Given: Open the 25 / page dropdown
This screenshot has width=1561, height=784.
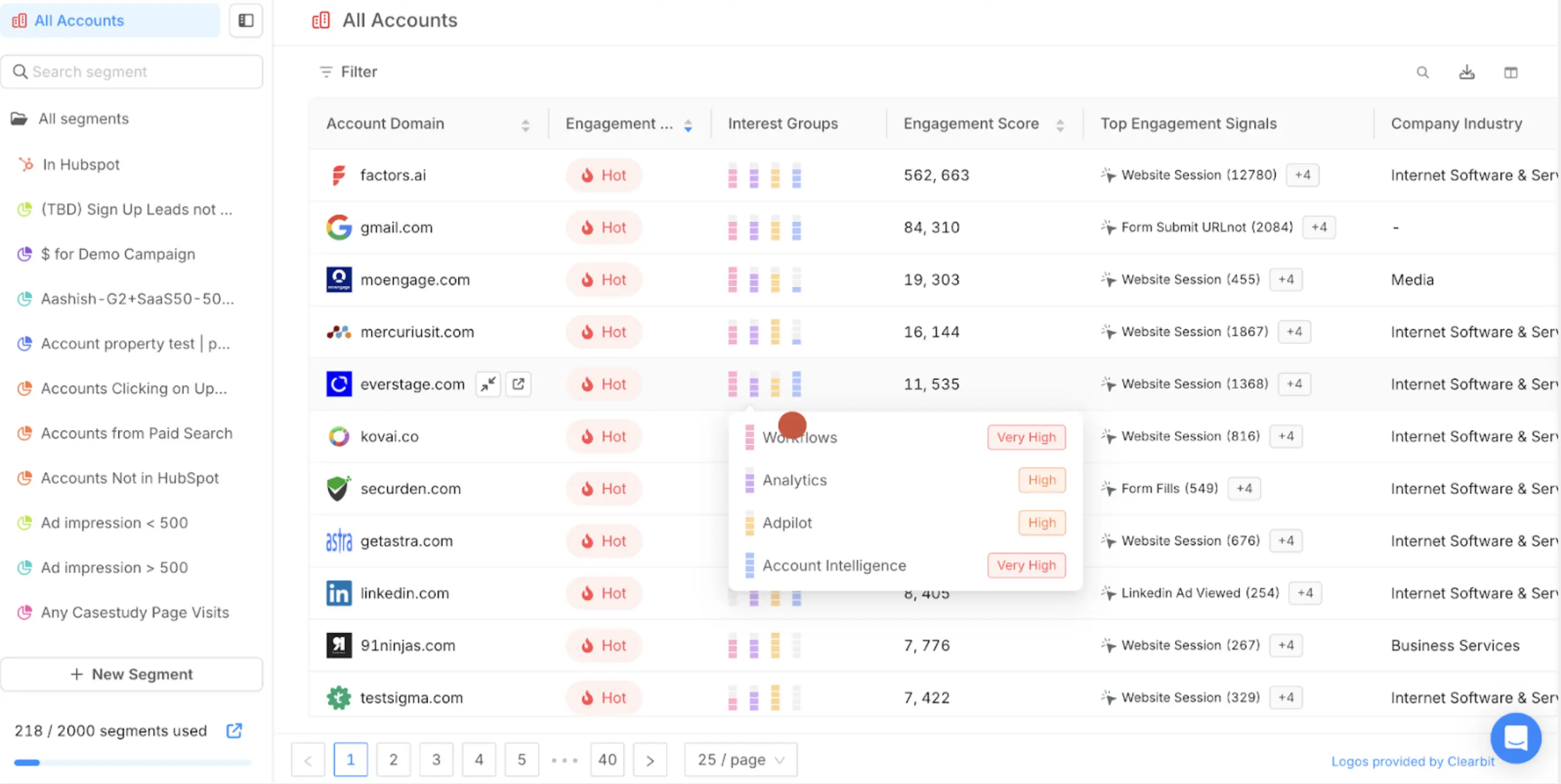Looking at the screenshot, I should pyautogui.click(x=741, y=759).
